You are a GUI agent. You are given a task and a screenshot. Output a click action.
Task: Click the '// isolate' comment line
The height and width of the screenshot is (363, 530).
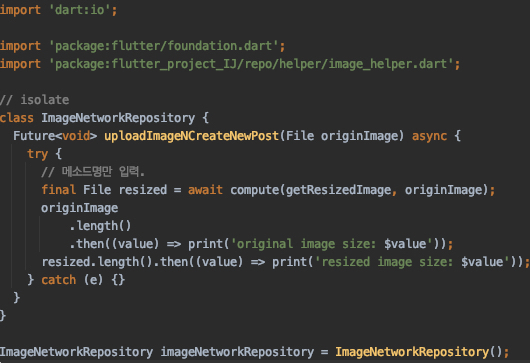click(x=34, y=100)
